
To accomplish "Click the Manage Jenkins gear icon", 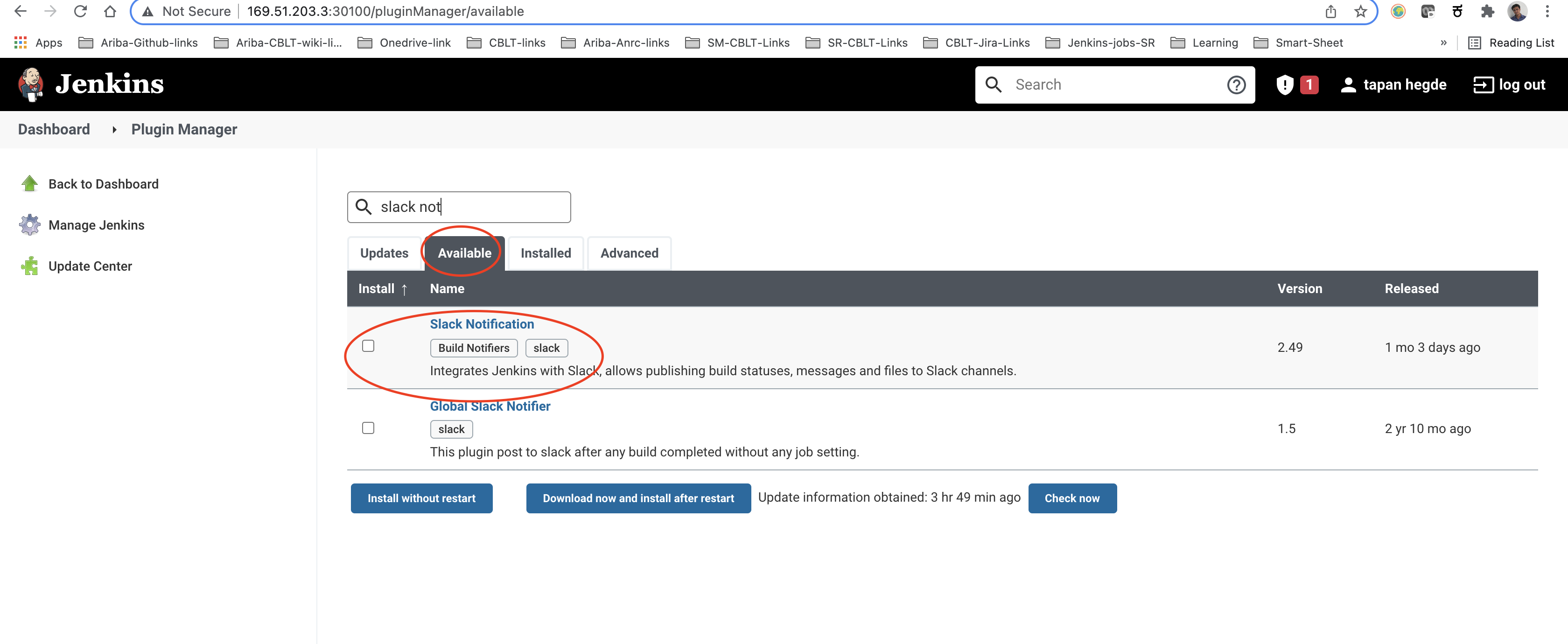I will pos(29,224).
